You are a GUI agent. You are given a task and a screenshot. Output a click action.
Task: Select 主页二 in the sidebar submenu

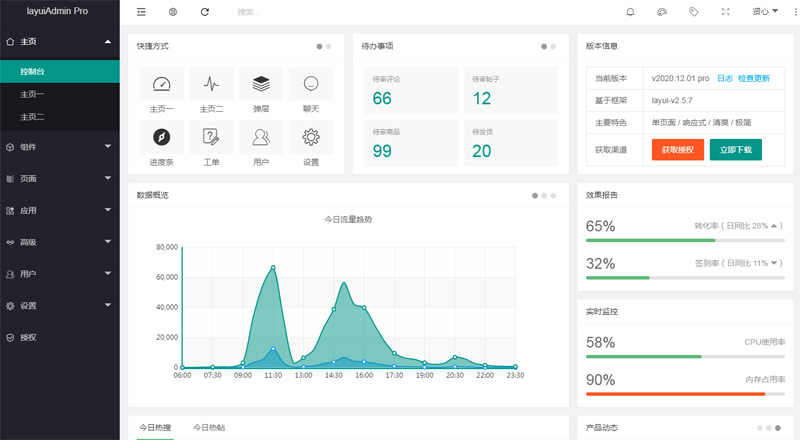[60, 117]
